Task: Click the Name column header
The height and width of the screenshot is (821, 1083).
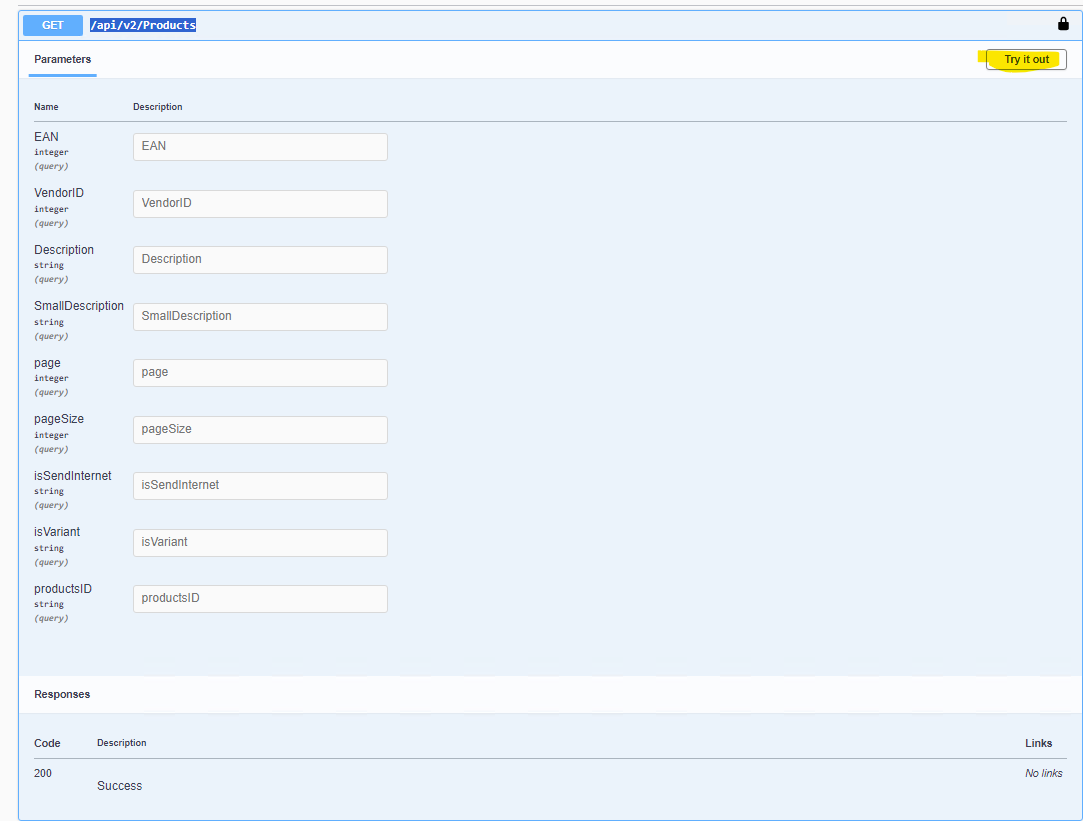Action: click(x=46, y=107)
